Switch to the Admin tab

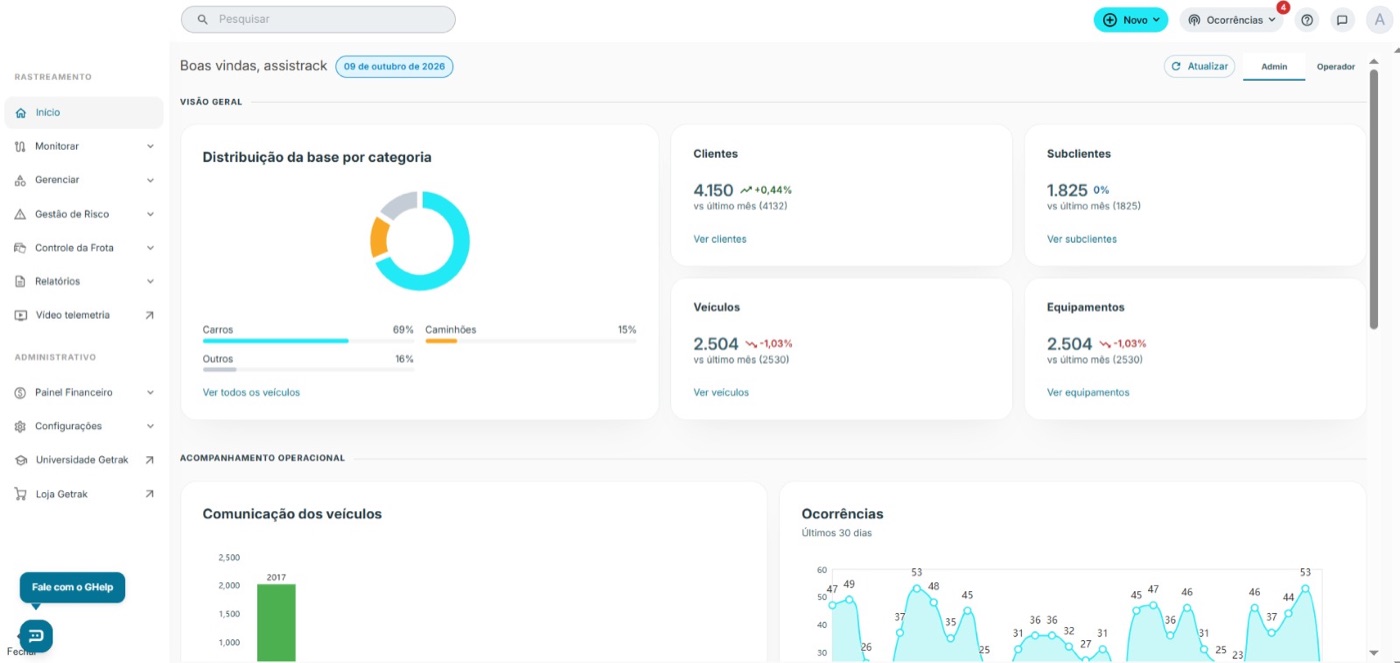[x=1274, y=67]
